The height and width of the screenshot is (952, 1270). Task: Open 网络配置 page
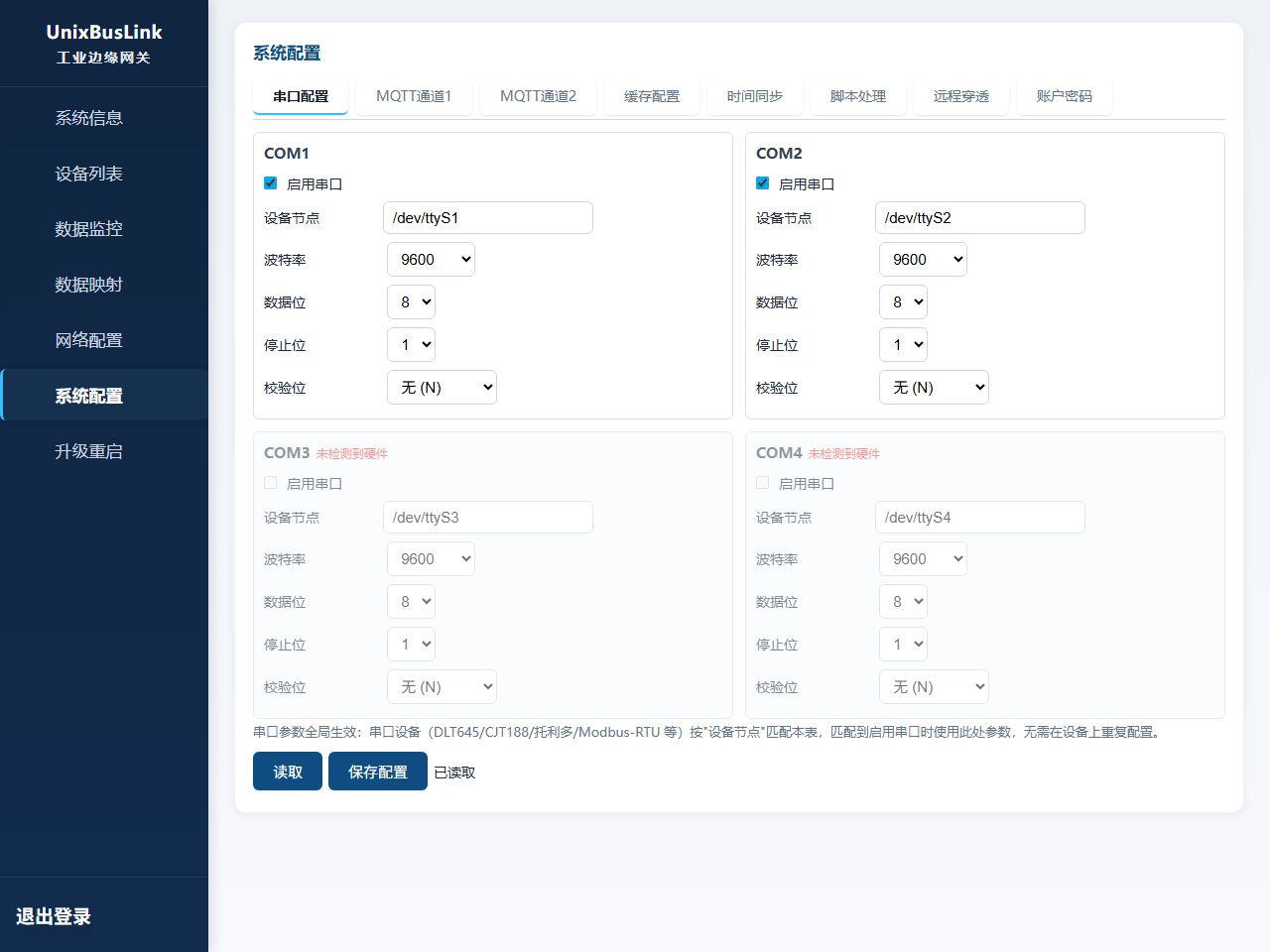click(x=104, y=340)
